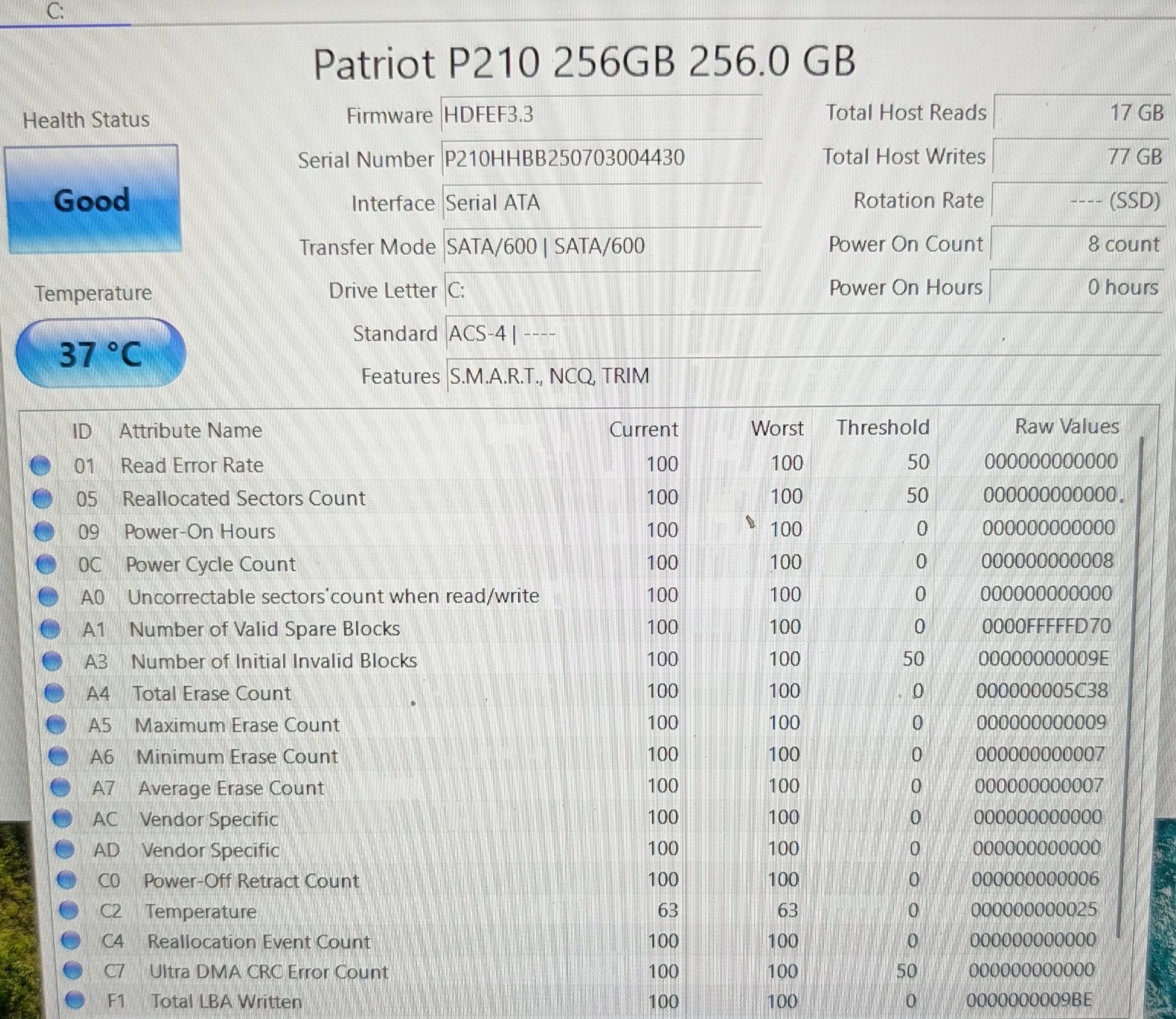Click status icon for Reallocation Event Count

click(71, 941)
